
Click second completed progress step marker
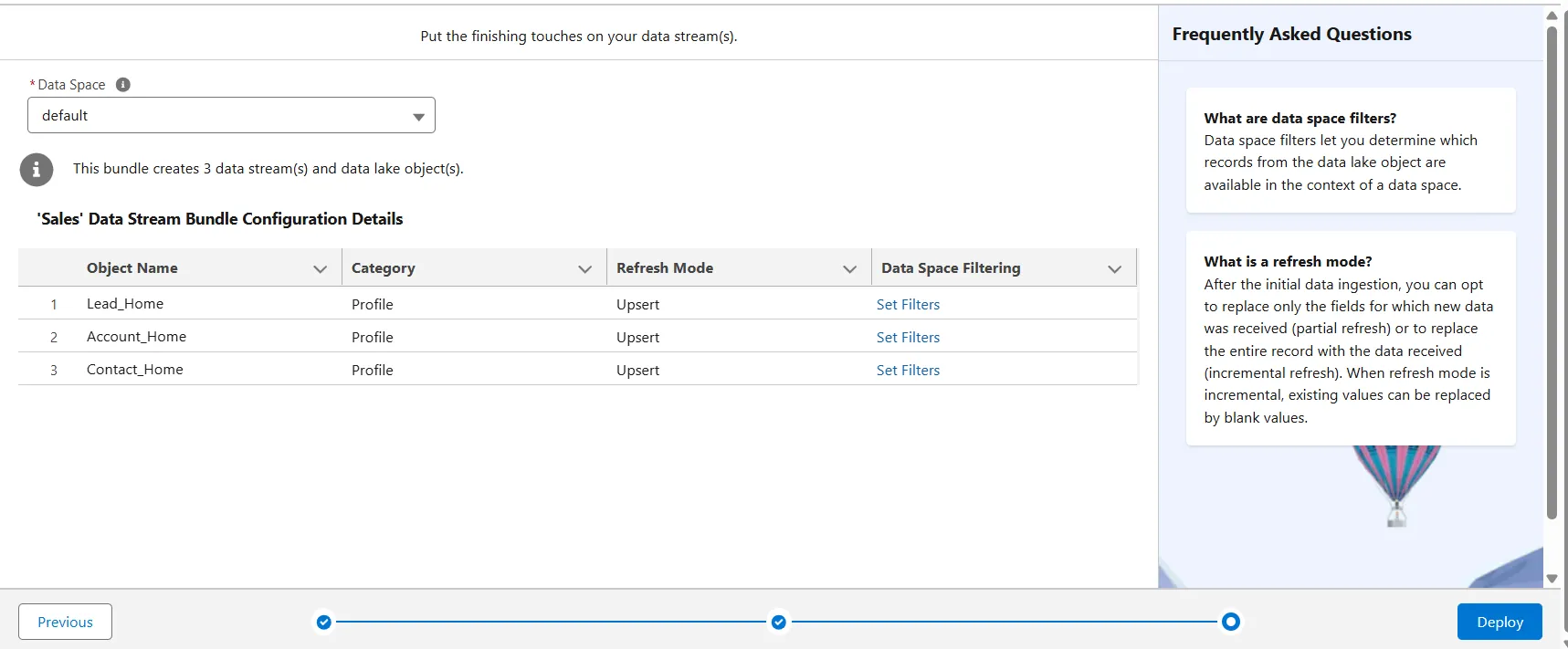(x=778, y=623)
